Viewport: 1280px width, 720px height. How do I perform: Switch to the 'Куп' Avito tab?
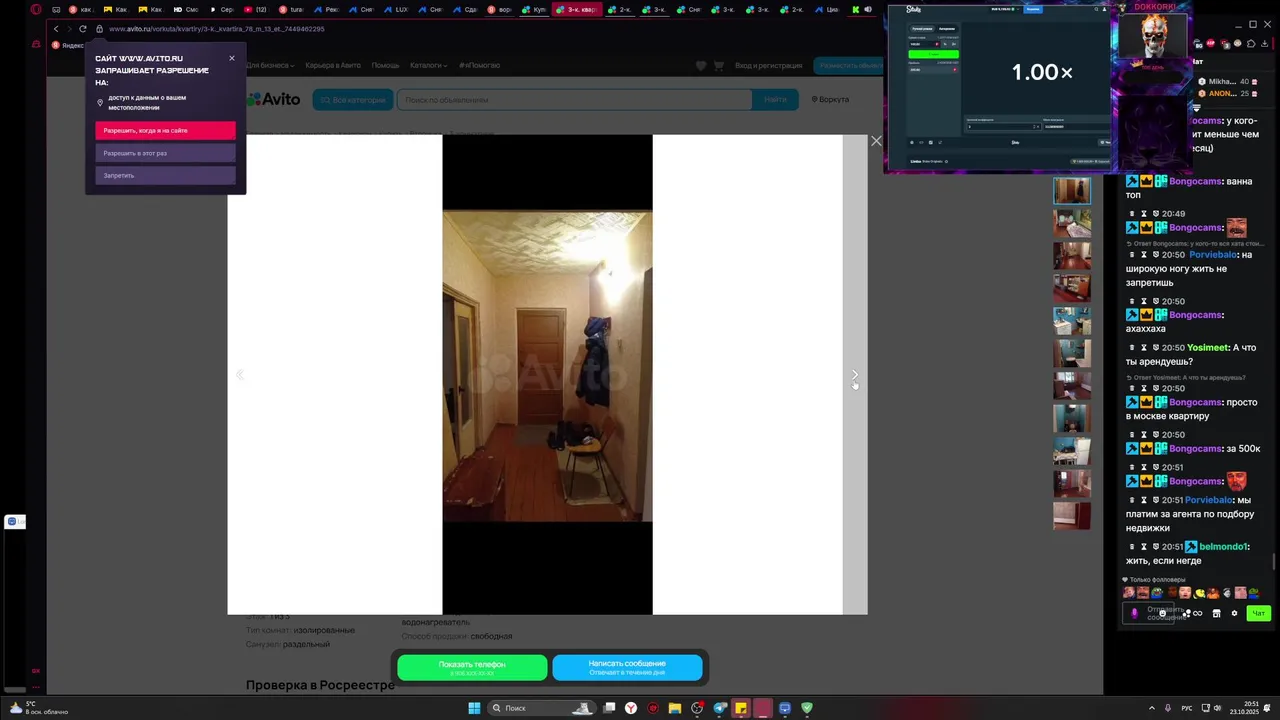coord(535,9)
